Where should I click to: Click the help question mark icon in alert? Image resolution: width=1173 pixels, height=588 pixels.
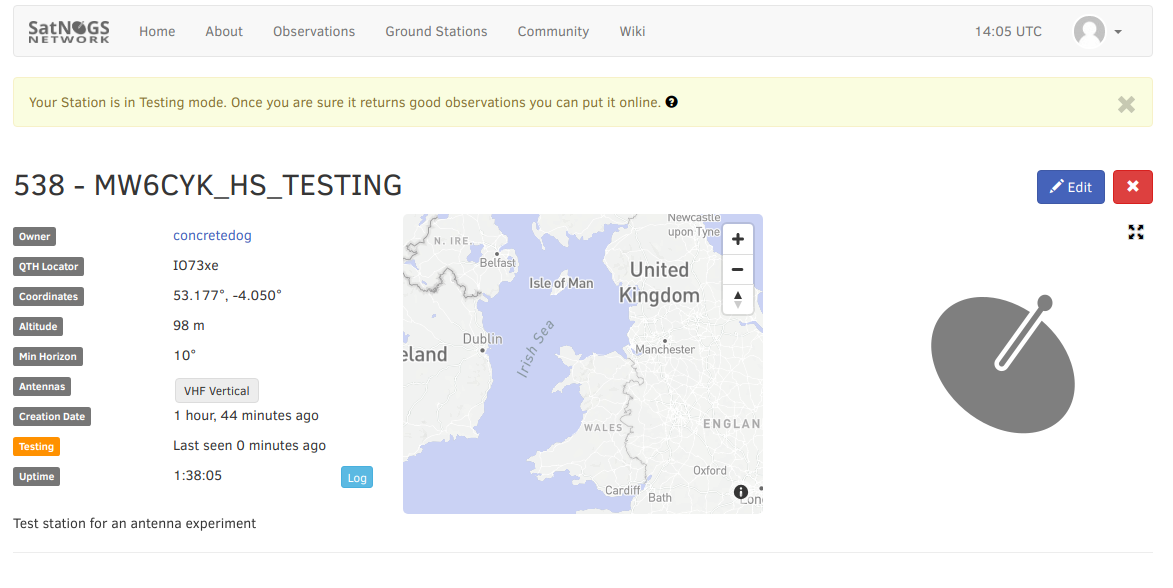pyautogui.click(x=672, y=102)
